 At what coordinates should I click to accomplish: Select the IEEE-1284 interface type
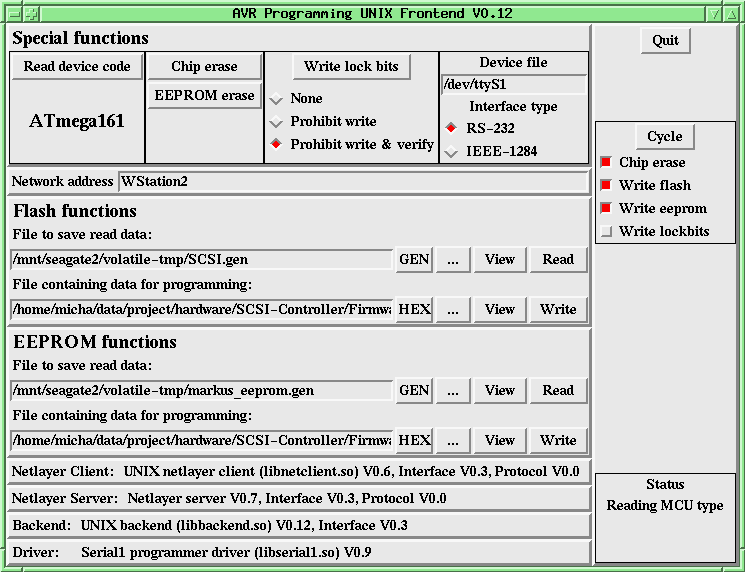coord(491,152)
